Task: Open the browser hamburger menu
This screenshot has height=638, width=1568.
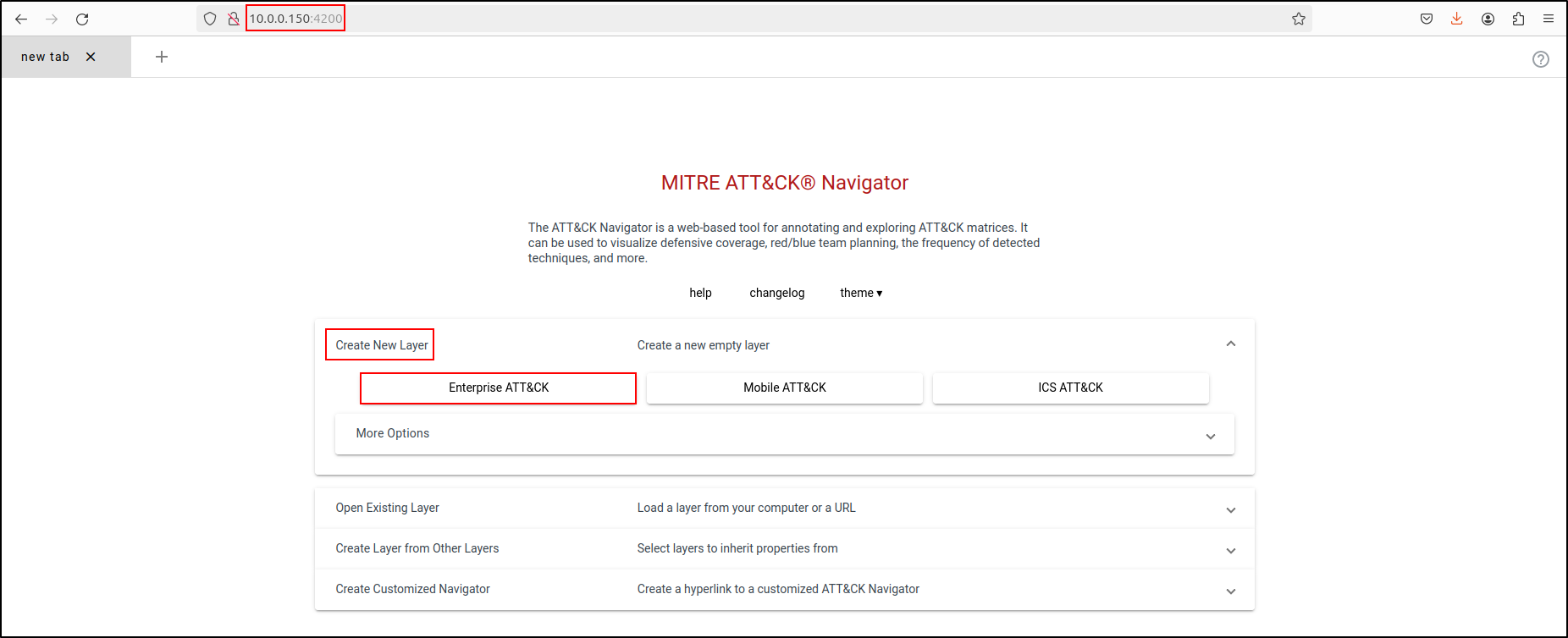Action: pos(1549,19)
